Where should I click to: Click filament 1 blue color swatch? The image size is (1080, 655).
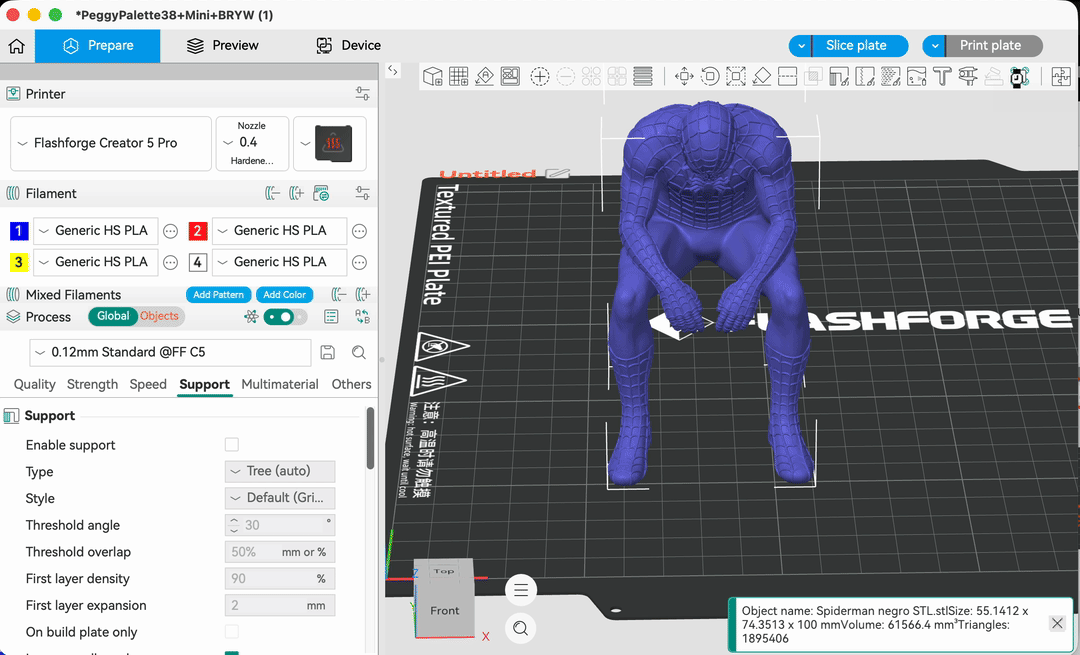click(19, 231)
